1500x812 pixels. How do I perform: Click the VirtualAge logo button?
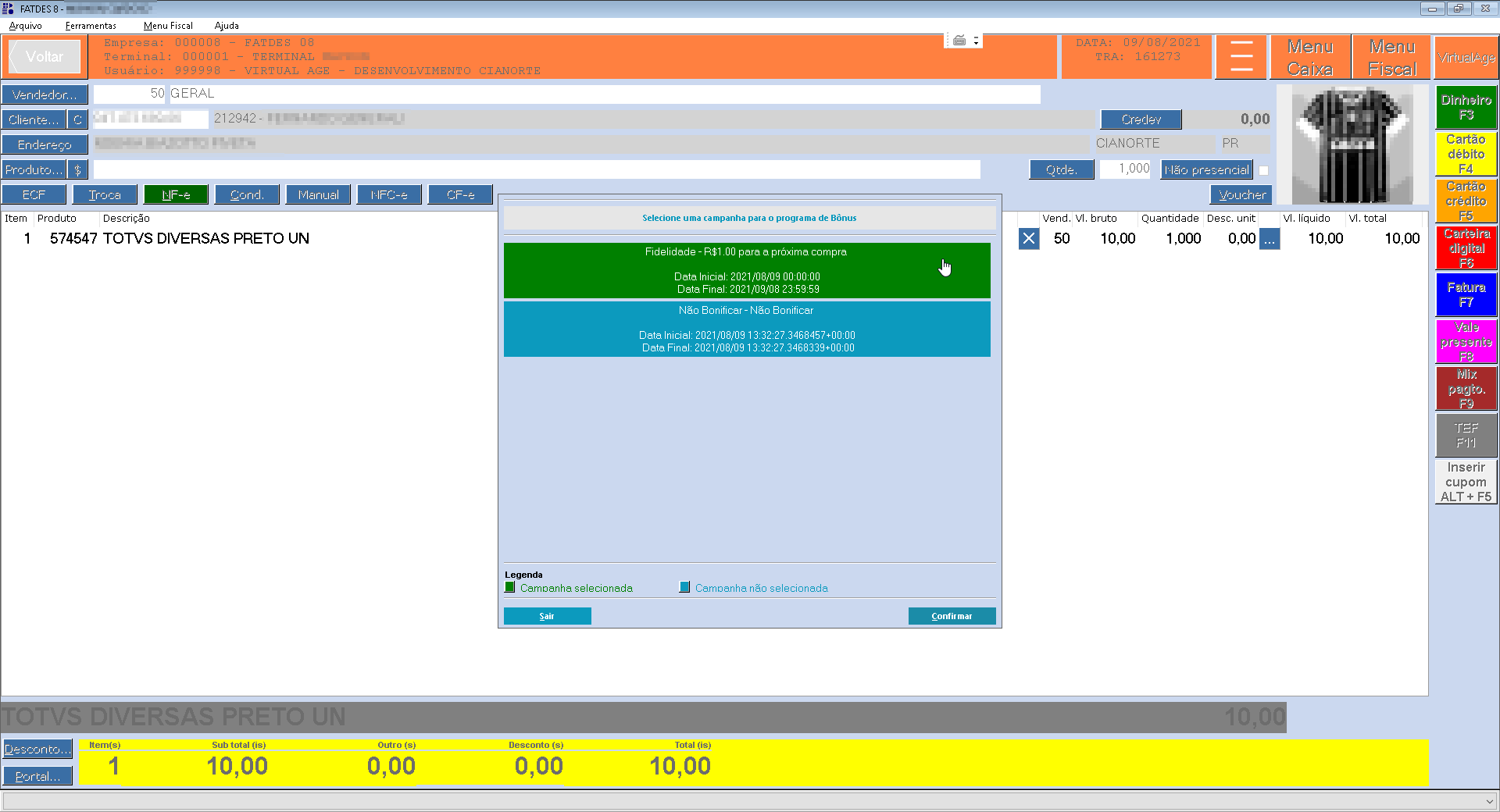pyautogui.click(x=1466, y=57)
